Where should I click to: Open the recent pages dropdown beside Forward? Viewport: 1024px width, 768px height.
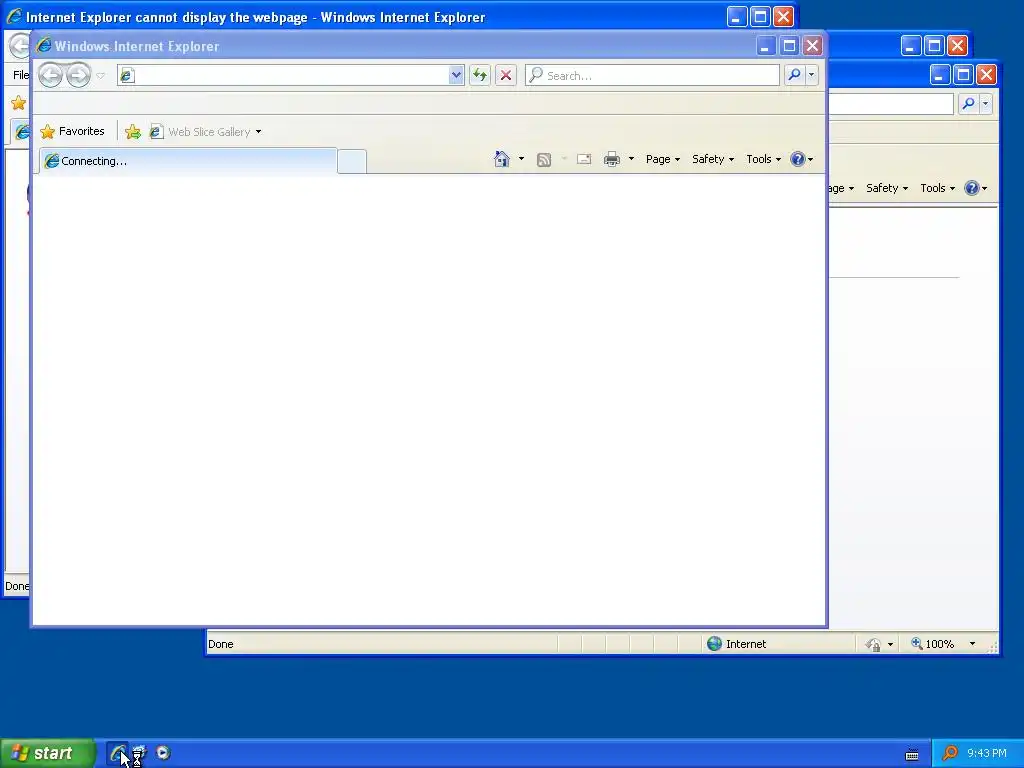[x=101, y=76]
